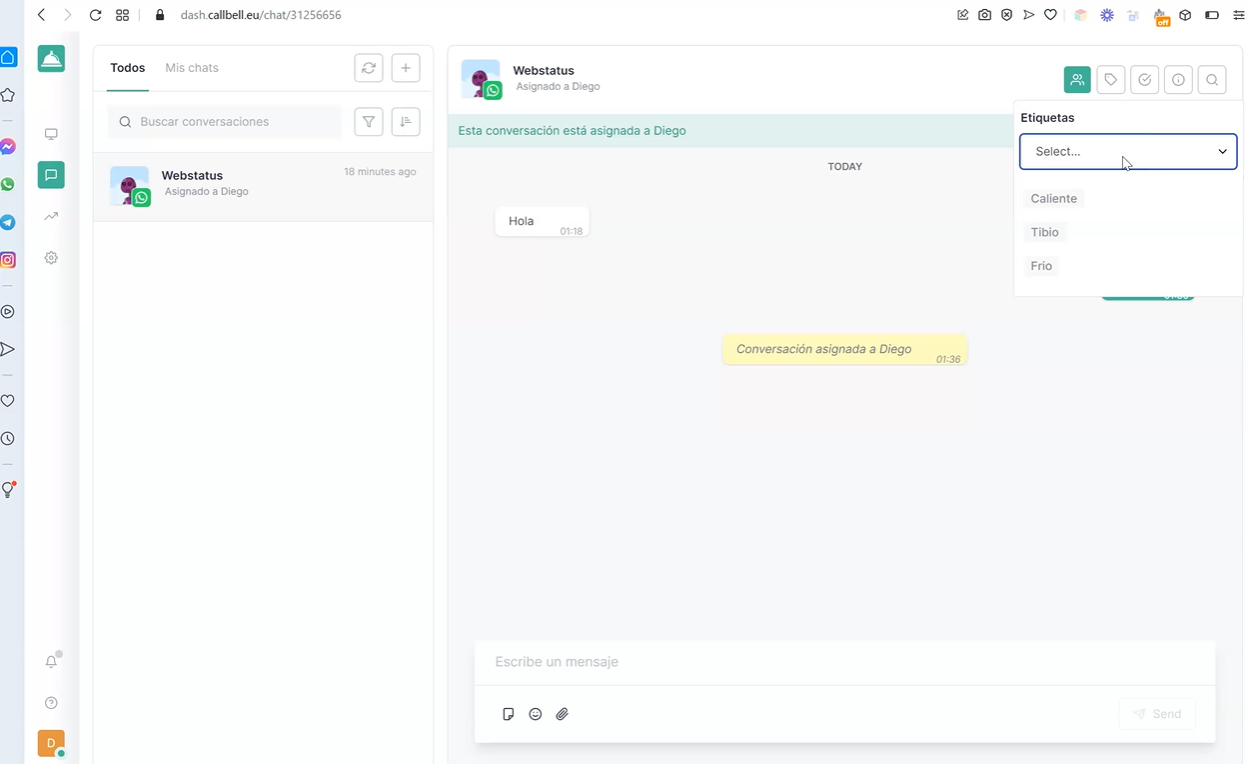
Task: Open the Webstatus conversation in list
Action: tap(263, 187)
